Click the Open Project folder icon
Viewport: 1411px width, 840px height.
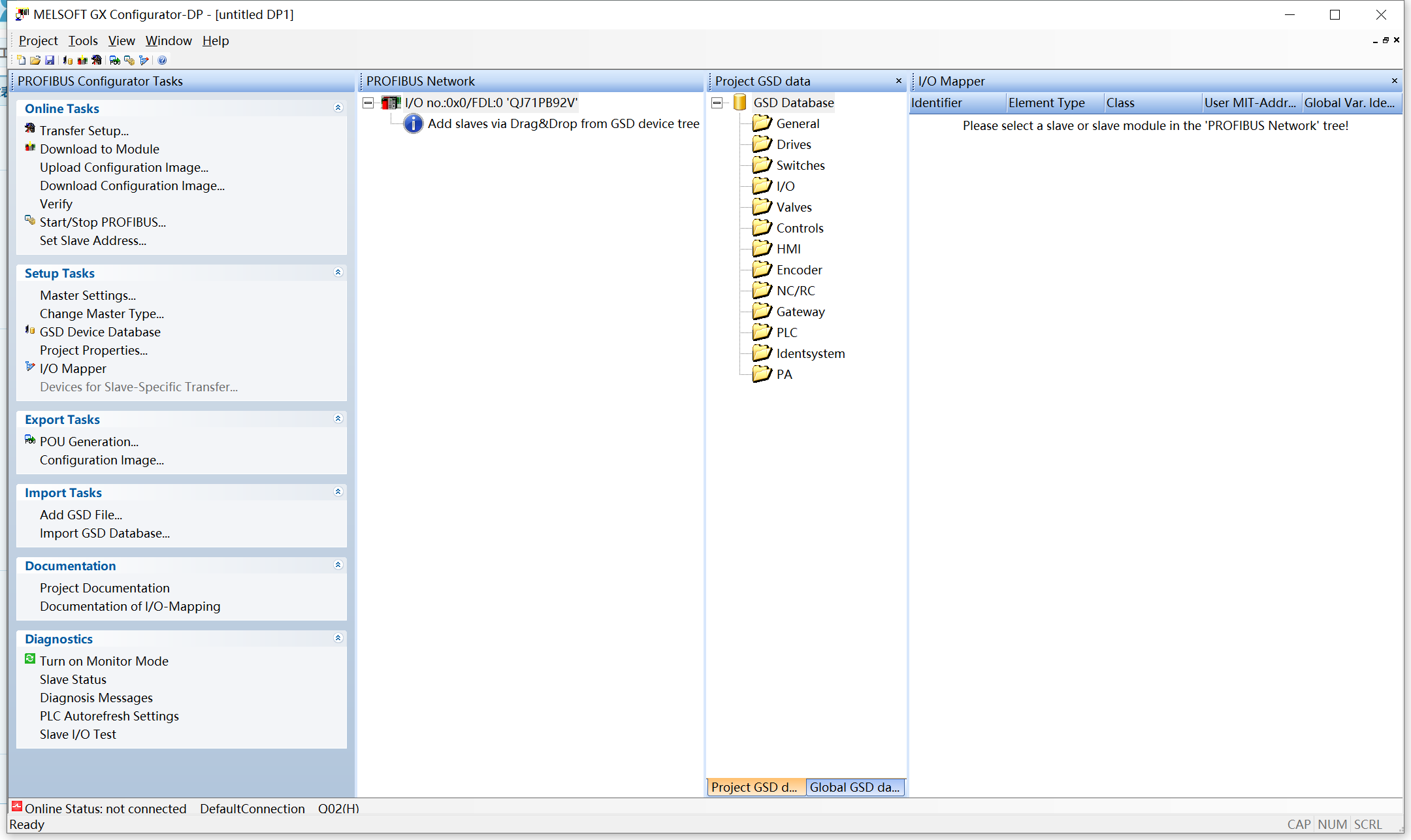35,60
